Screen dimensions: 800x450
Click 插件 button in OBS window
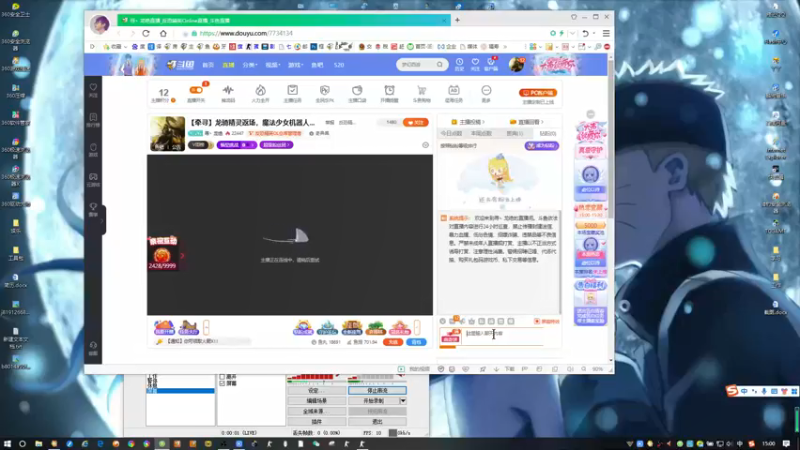coord(316,422)
